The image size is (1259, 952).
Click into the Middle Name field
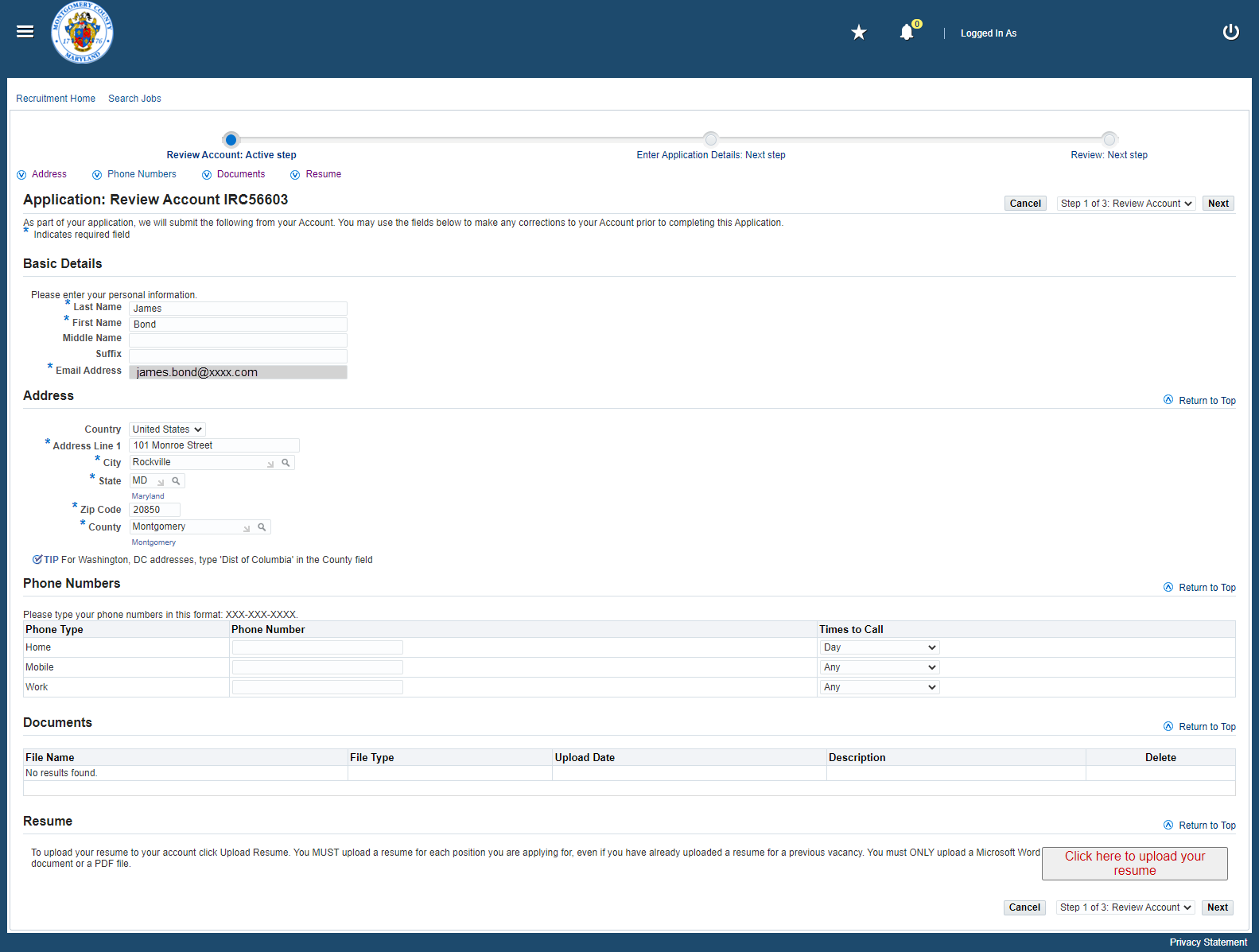pyautogui.click(x=238, y=340)
